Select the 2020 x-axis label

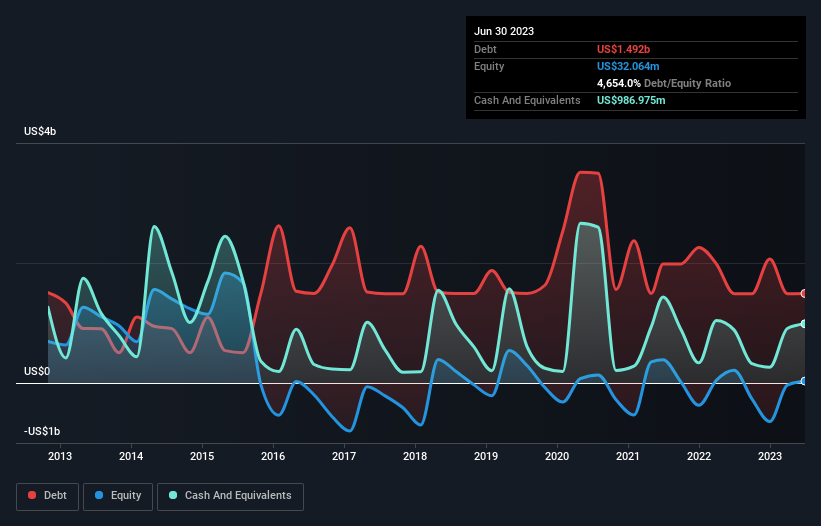coord(557,456)
